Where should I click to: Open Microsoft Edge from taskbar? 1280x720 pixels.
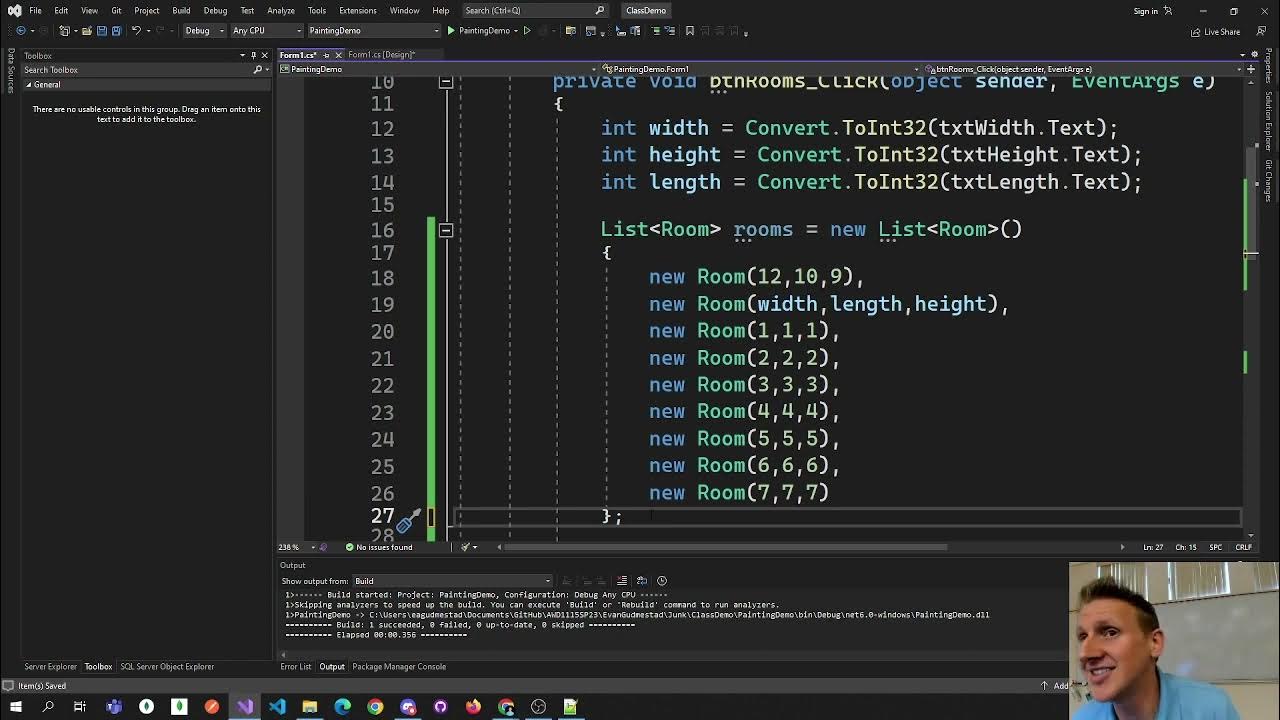(343, 707)
